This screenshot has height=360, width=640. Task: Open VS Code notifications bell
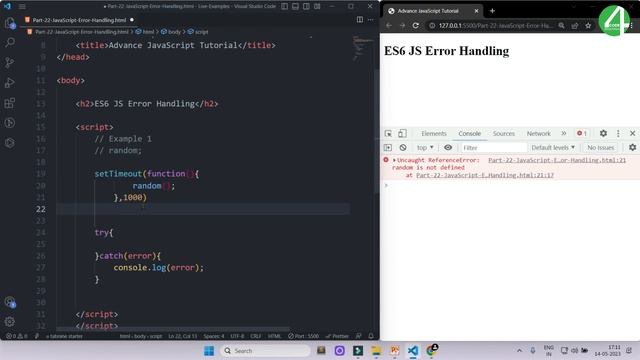[371, 336]
